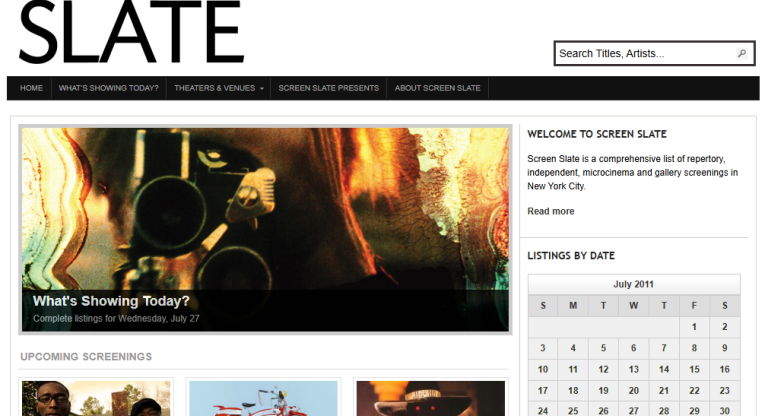Viewport: 768px width, 416px height.
Task: Open the third upcoming screening thumbnail
Action: [x=430, y=399]
